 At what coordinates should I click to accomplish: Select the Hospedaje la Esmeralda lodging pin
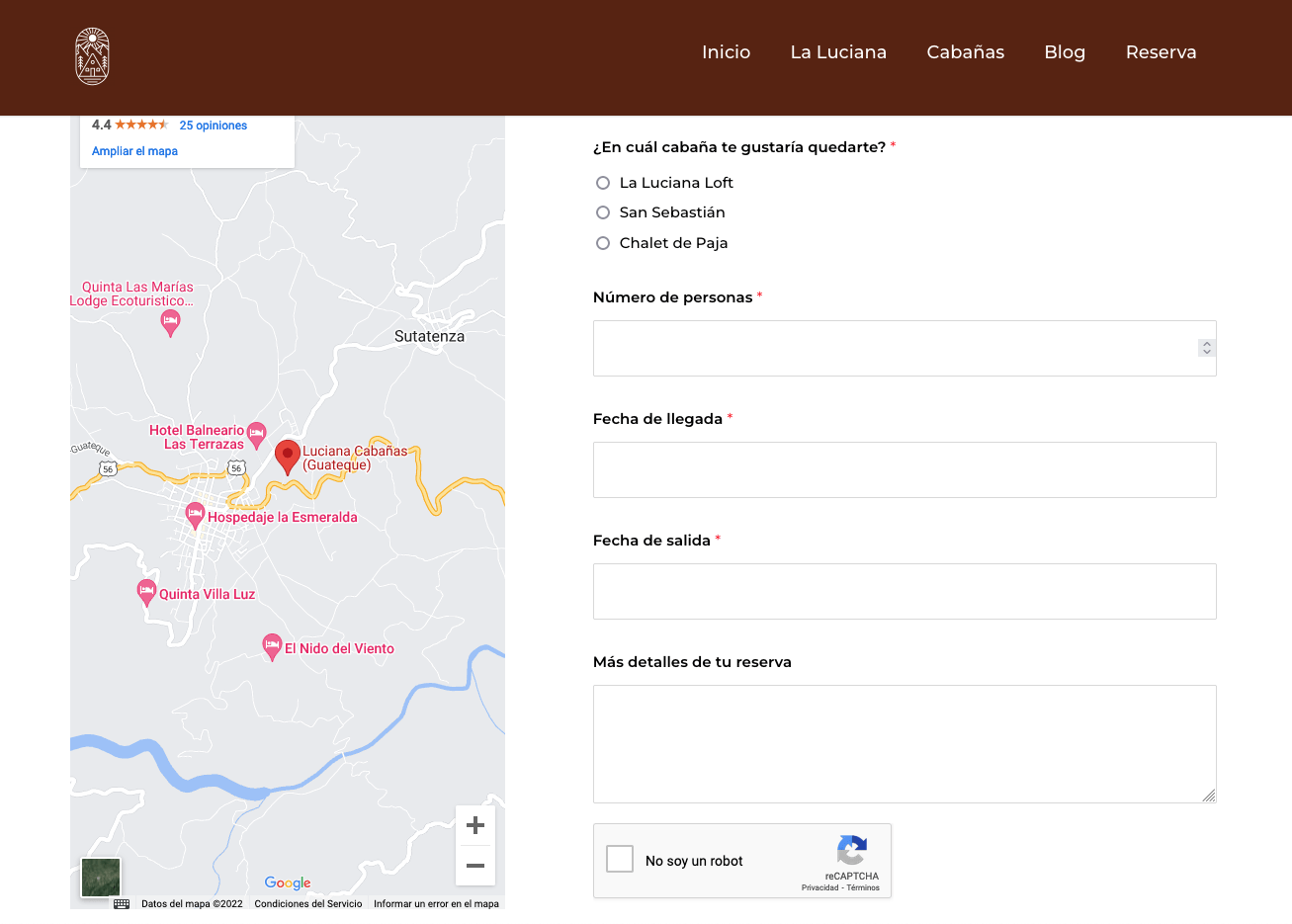(196, 514)
